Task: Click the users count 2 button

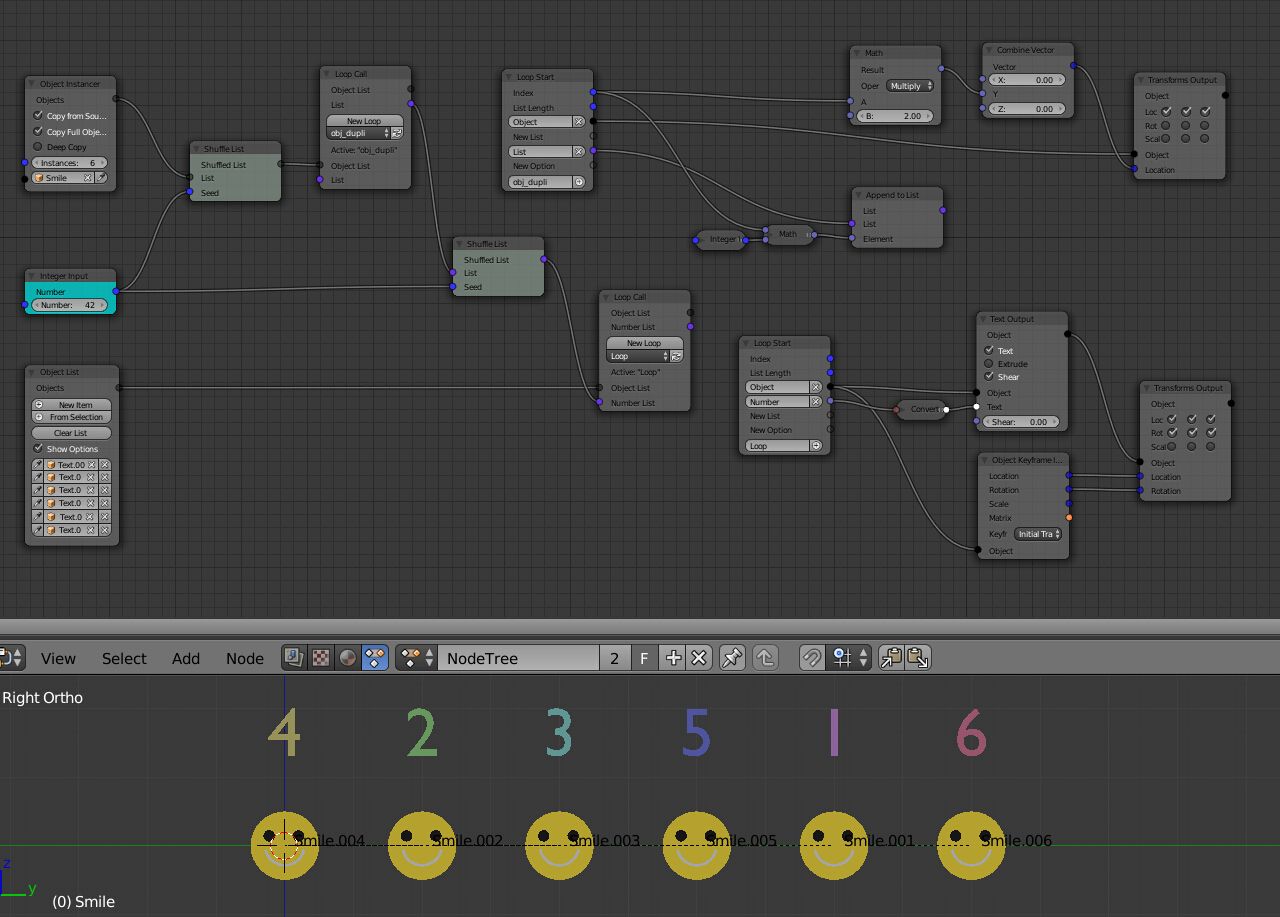Action: (614, 658)
